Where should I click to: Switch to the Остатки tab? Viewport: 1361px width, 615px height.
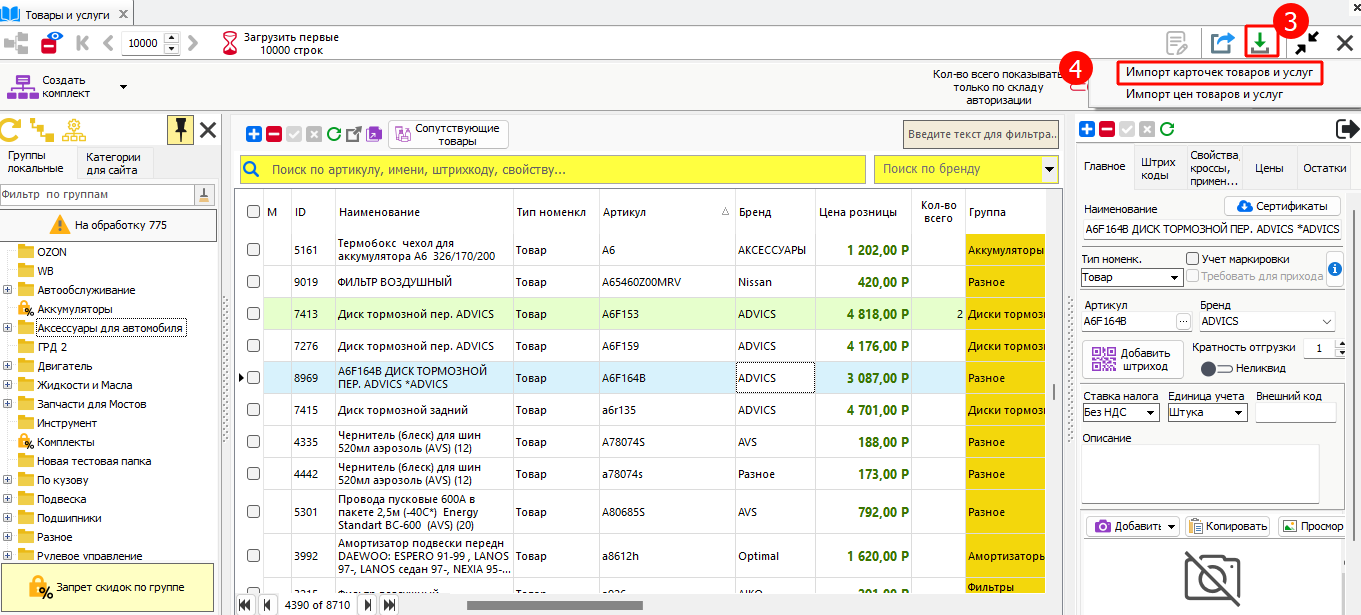pyautogui.click(x=1324, y=168)
